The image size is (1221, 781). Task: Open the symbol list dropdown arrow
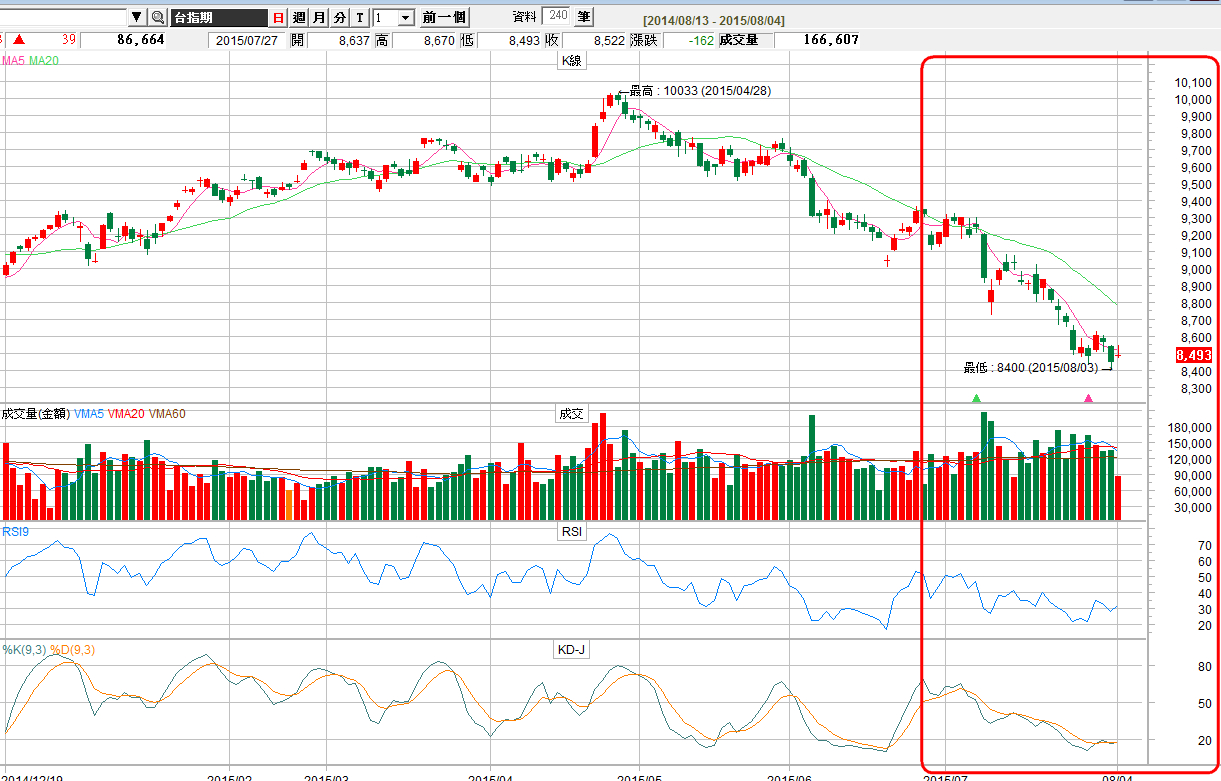point(137,18)
